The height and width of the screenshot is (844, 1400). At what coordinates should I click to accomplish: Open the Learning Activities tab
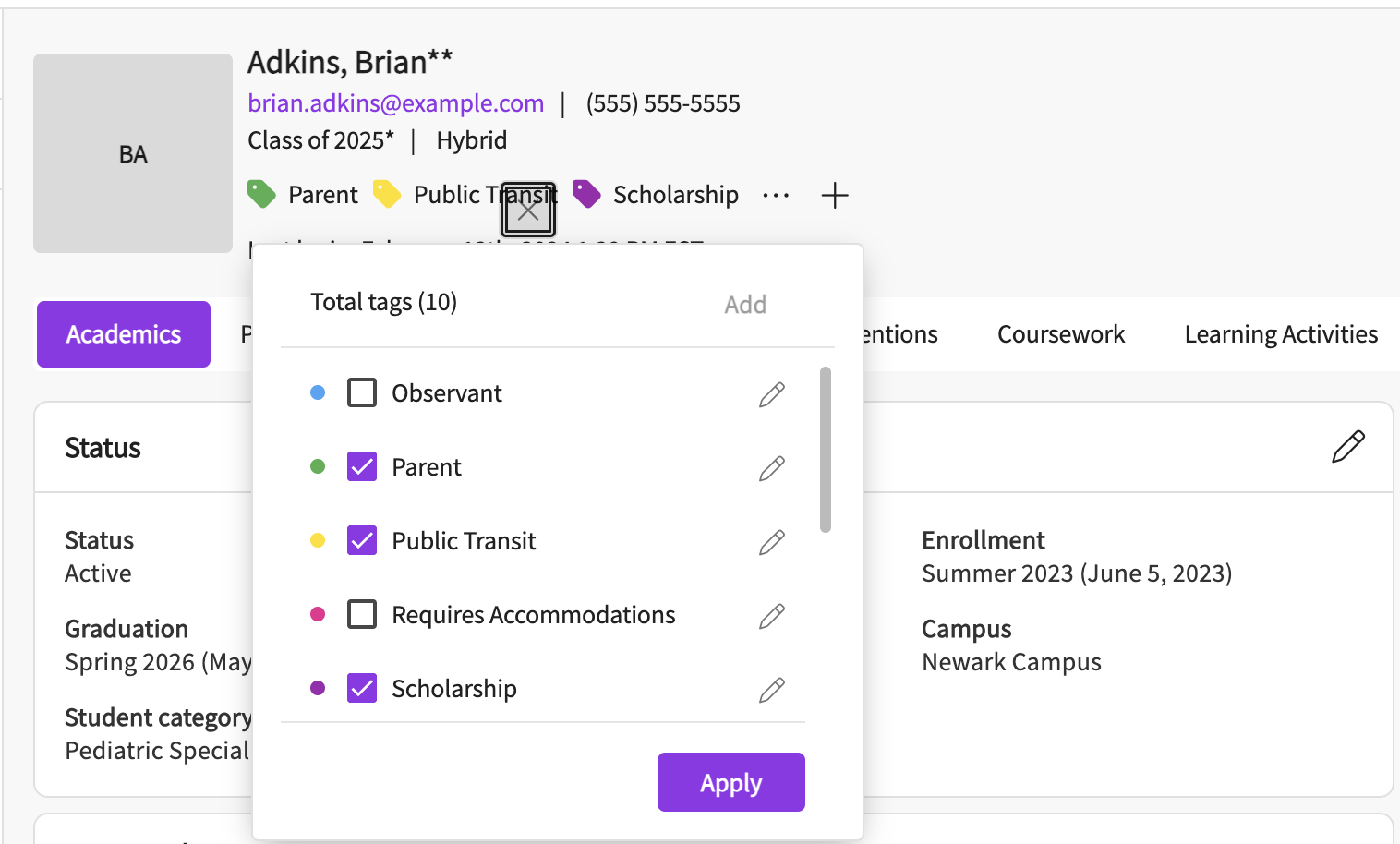point(1280,334)
